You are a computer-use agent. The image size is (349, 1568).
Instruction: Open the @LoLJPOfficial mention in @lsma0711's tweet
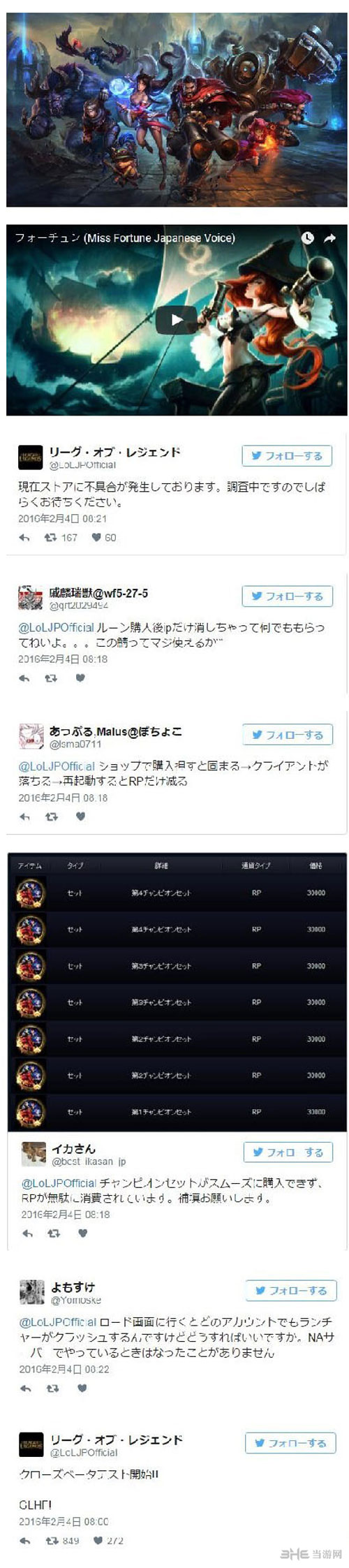click(57, 765)
